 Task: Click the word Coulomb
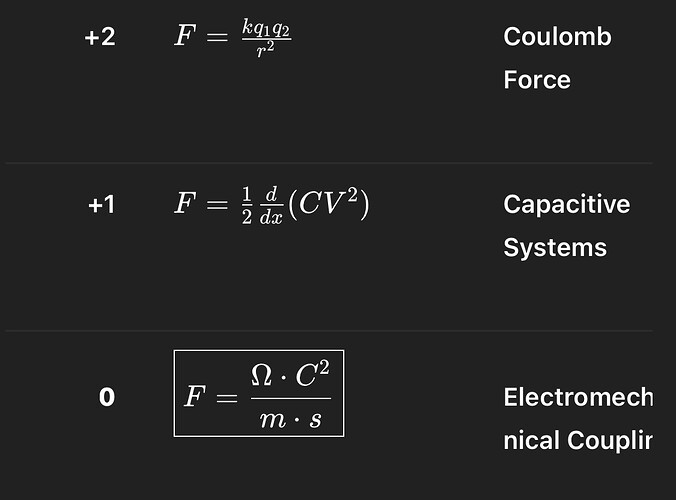[x=557, y=37]
